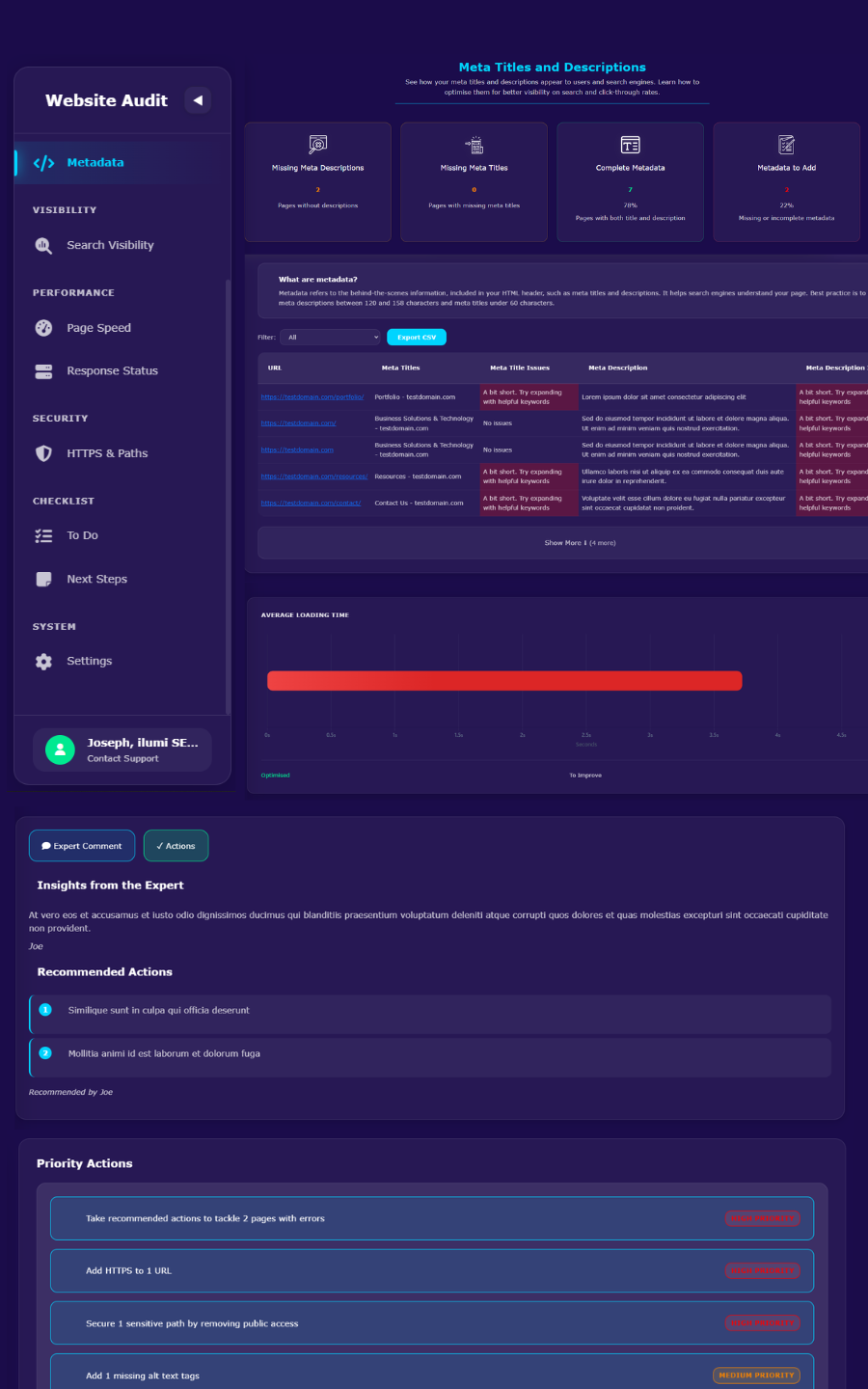This screenshot has height=1389, width=868.
Task: Select the Page Speed icon
Action: [43, 327]
